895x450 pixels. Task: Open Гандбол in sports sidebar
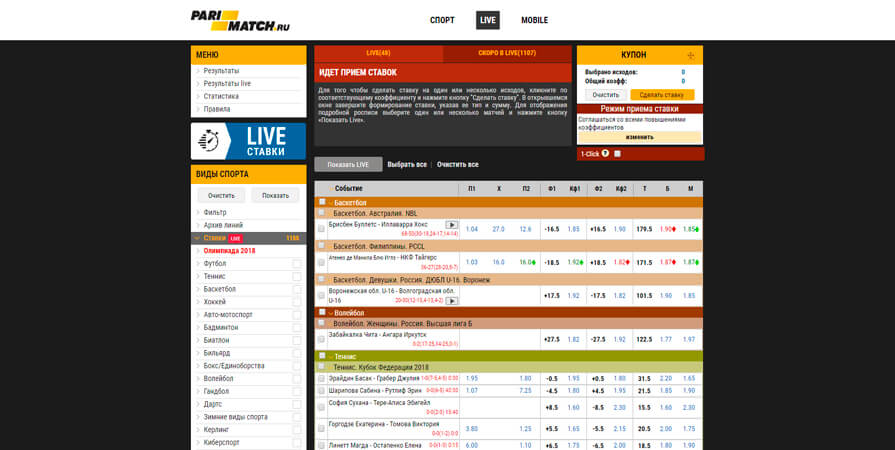point(216,392)
